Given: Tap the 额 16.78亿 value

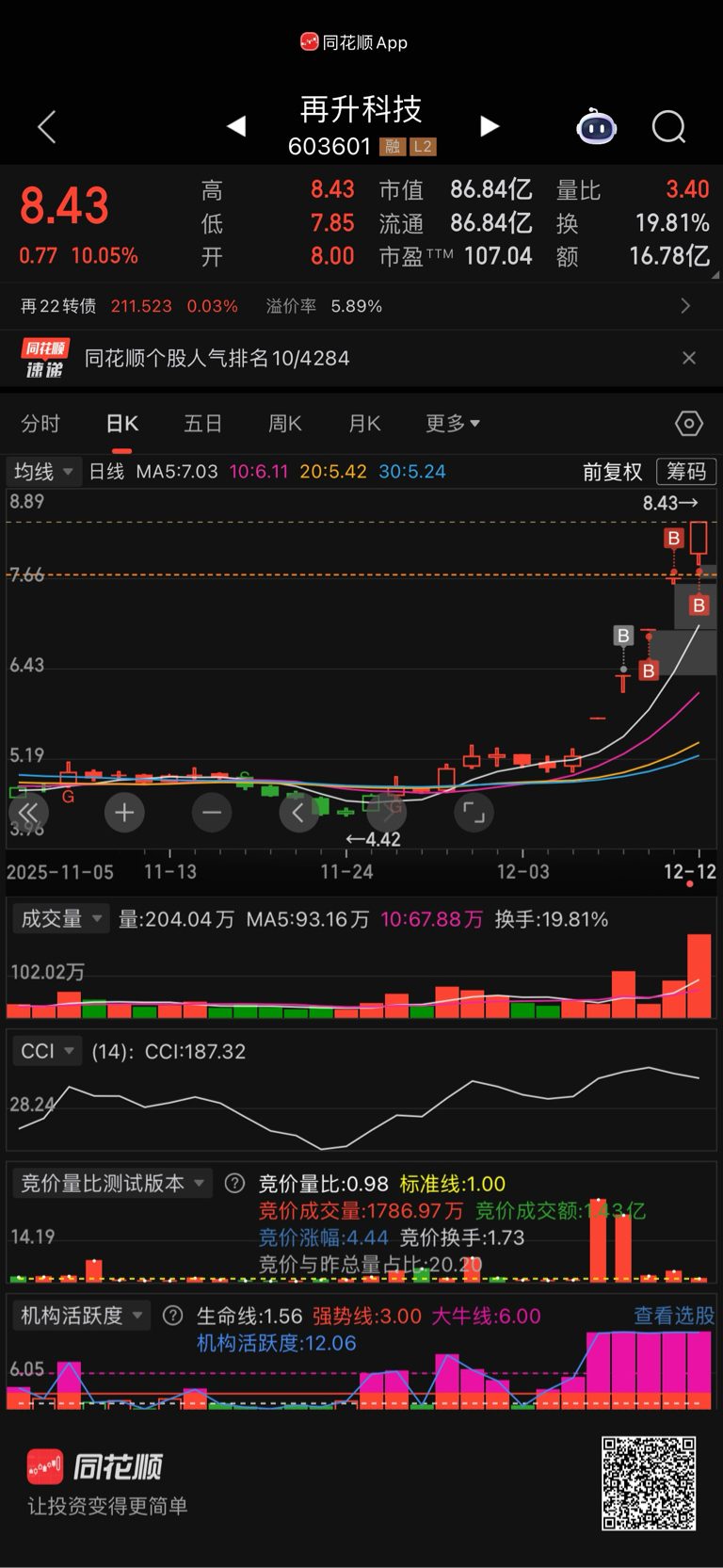Looking at the screenshot, I should point(669,256).
